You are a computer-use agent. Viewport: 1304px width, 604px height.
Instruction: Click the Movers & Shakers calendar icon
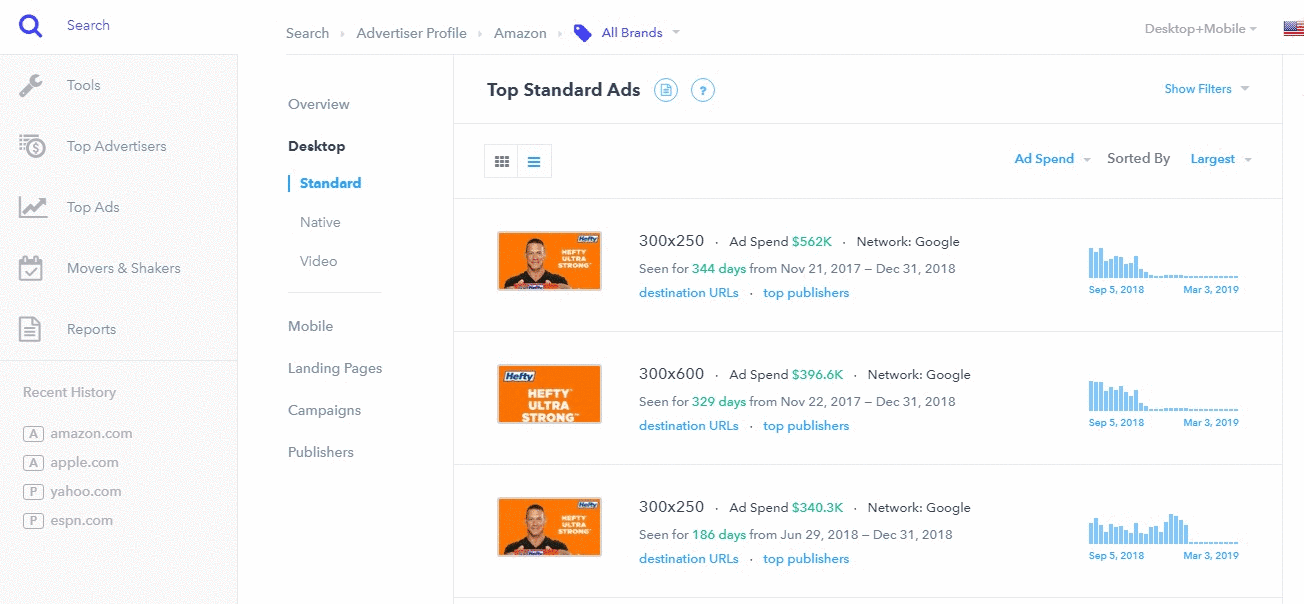(x=31, y=268)
